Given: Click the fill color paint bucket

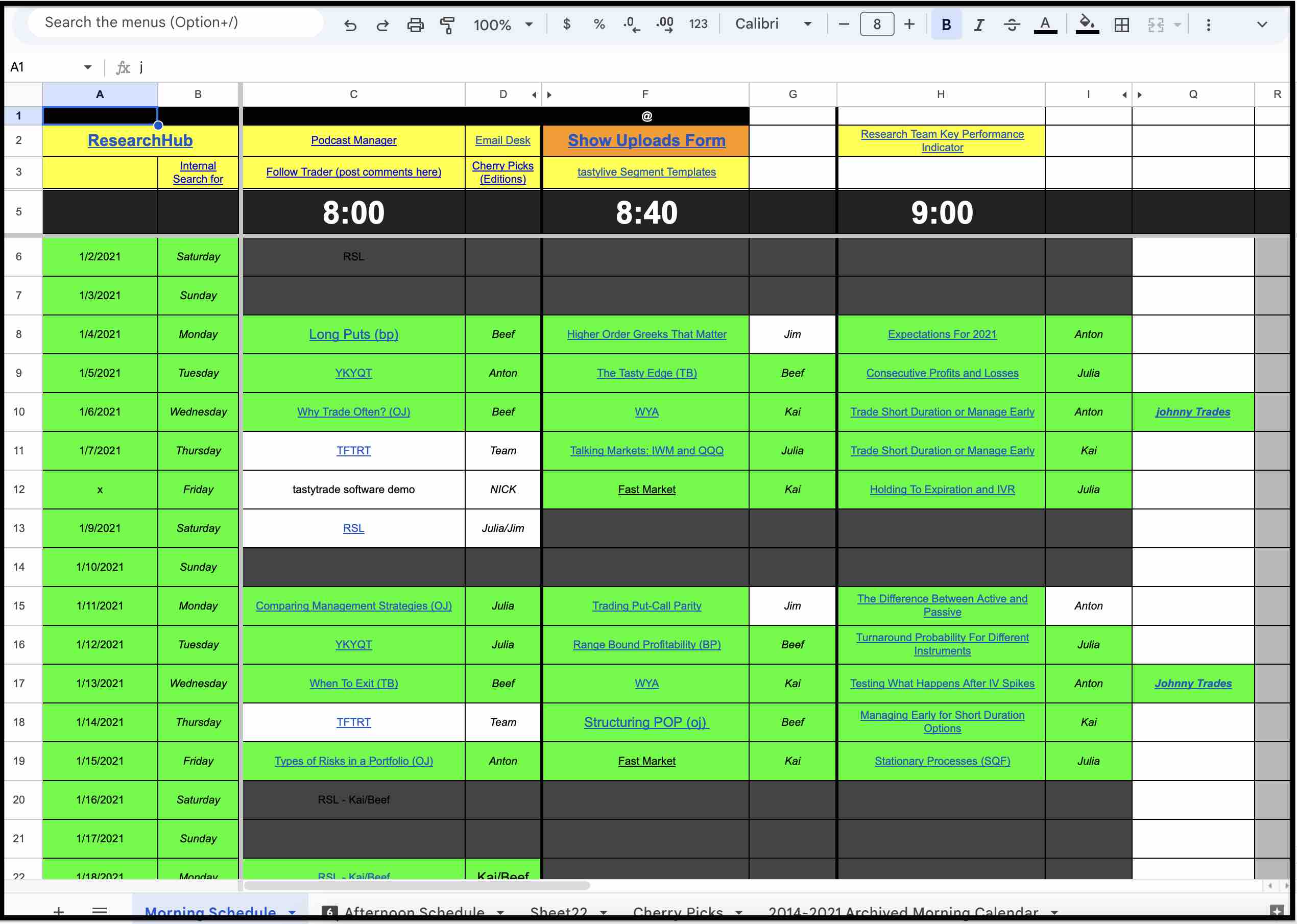Looking at the screenshot, I should click(1086, 24).
